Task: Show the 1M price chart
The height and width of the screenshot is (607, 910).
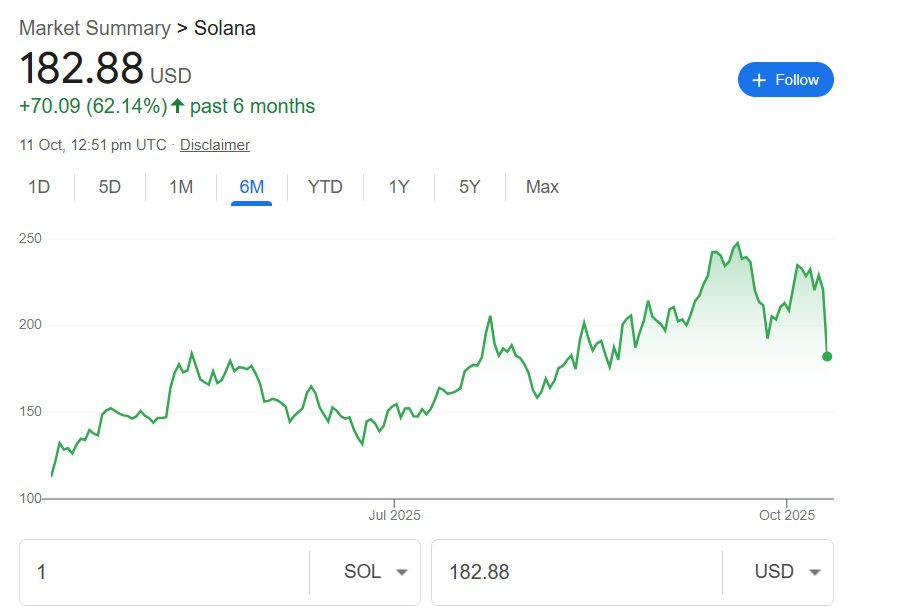Action: 181,187
